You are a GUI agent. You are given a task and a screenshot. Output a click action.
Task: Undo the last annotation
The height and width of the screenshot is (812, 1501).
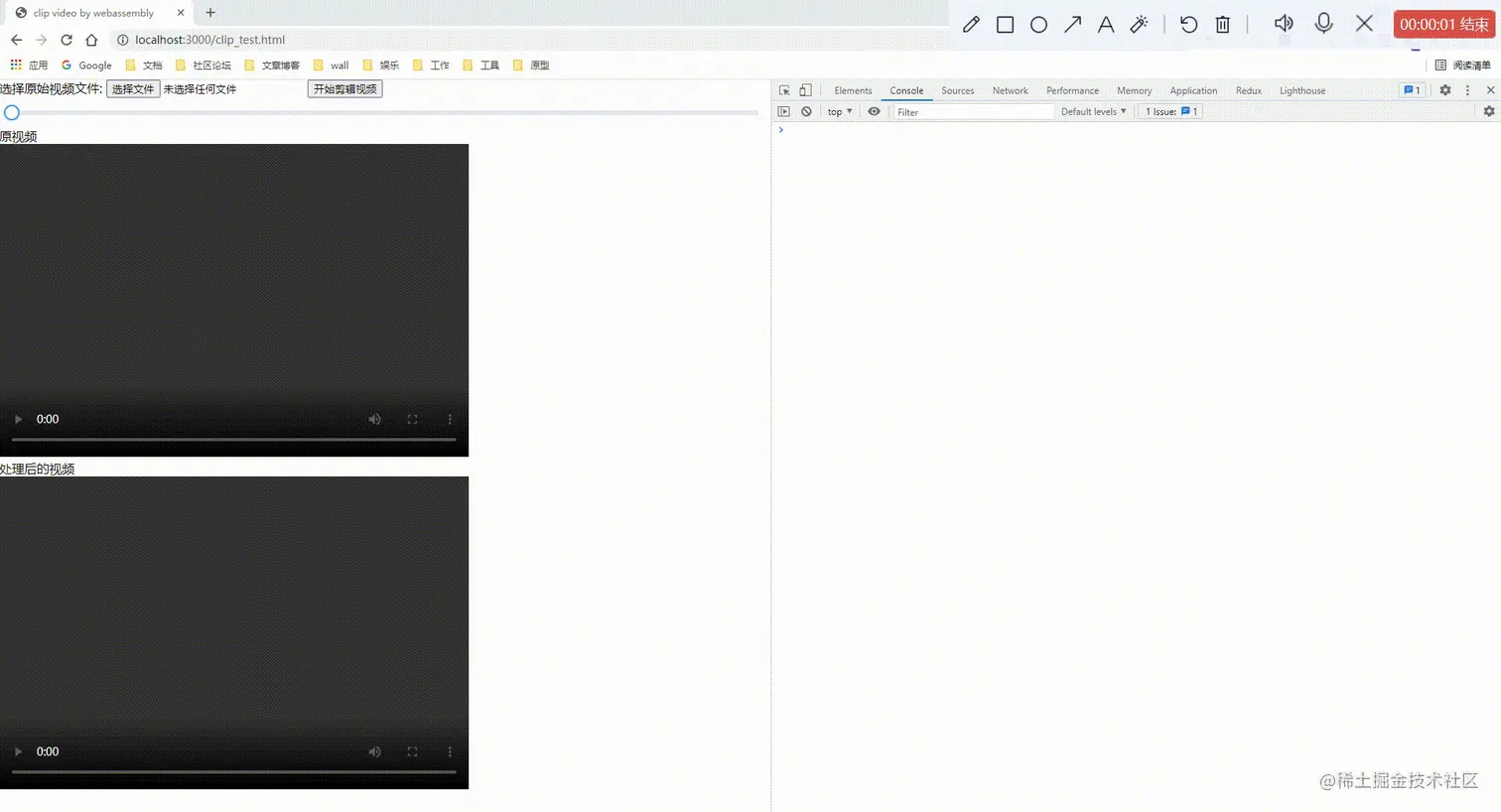(x=1188, y=23)
